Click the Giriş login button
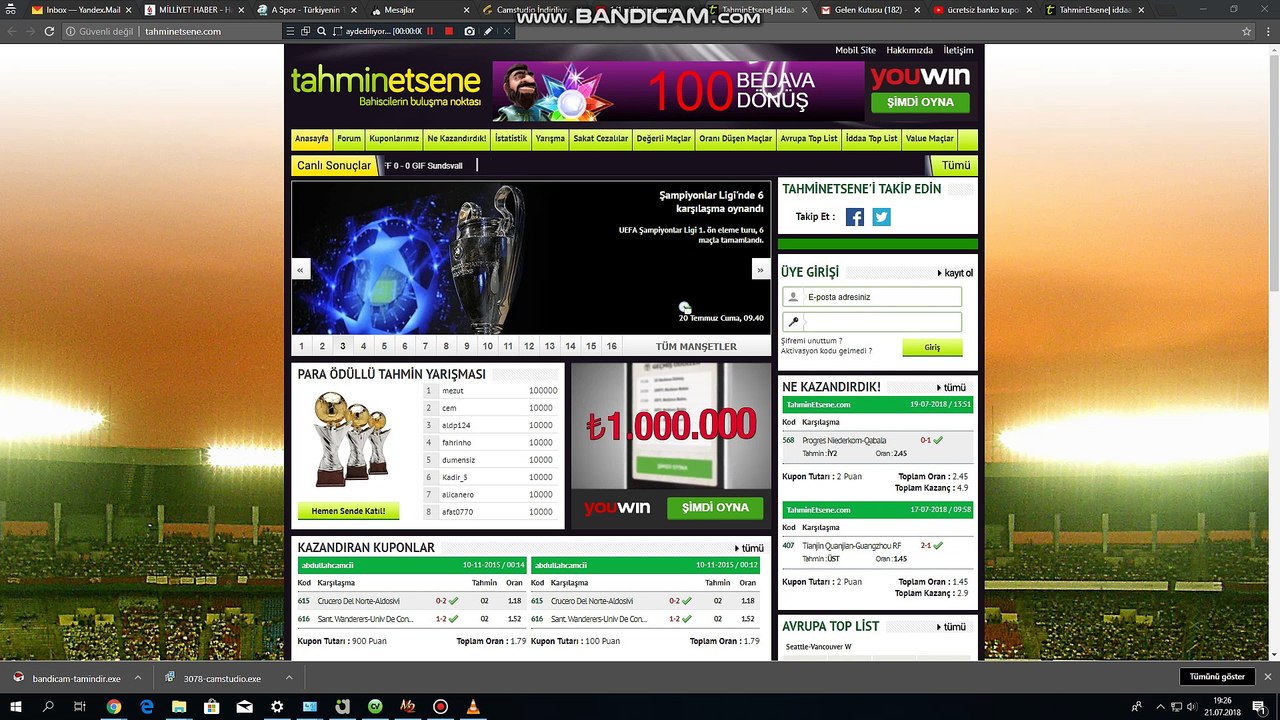The image size is (1280, 720). click(x=932, y=347)
